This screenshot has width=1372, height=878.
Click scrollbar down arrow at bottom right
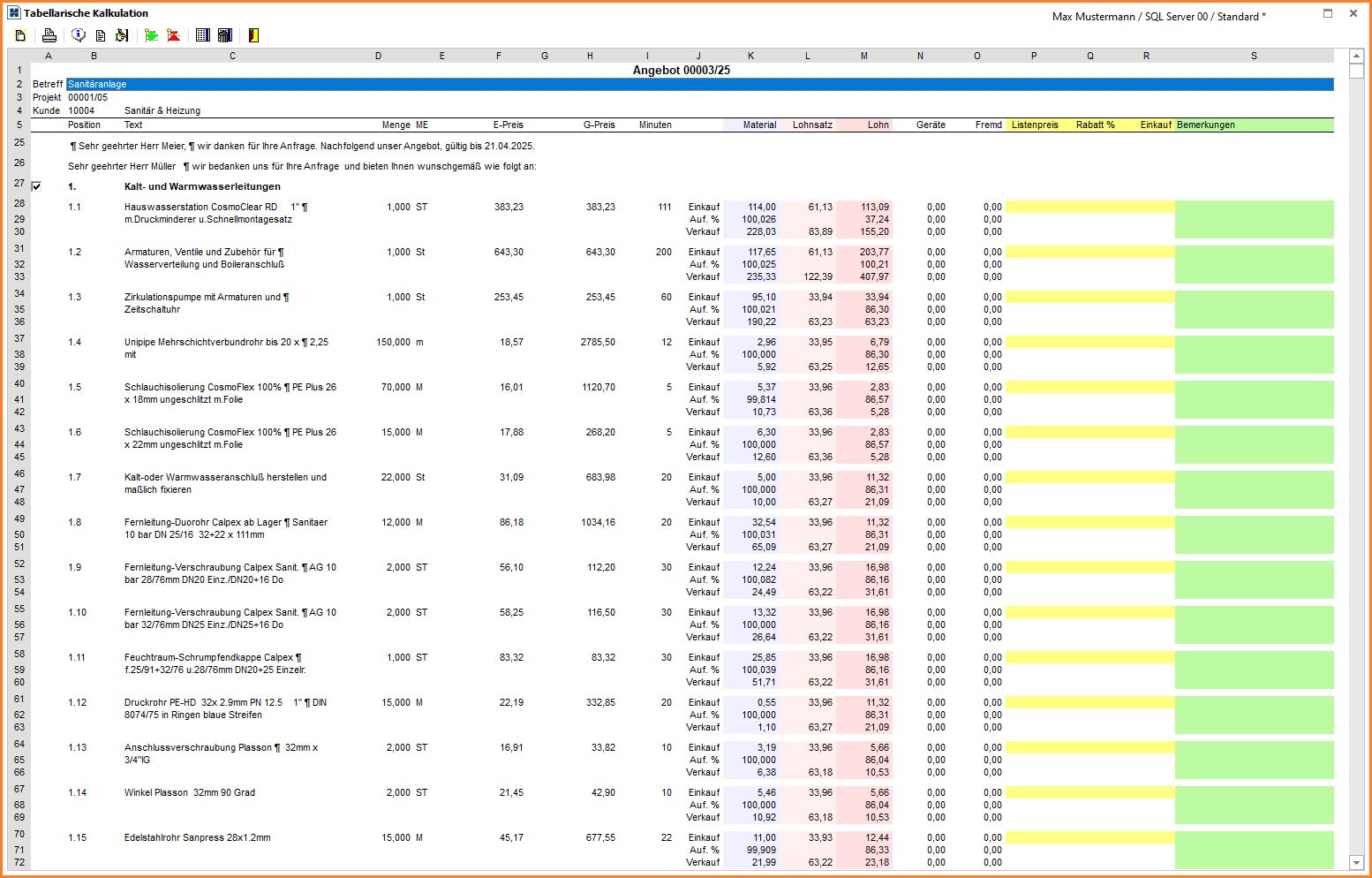(1356, 862)
